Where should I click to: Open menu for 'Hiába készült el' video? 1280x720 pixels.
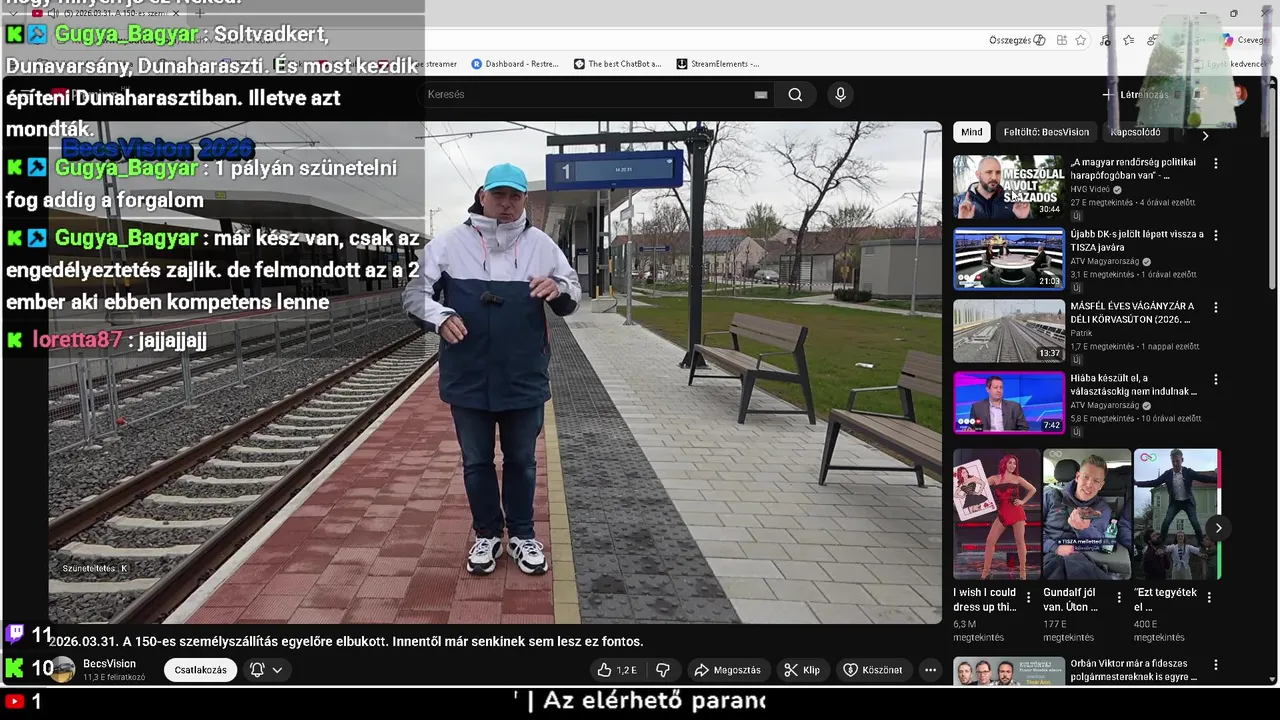[x=1216, y=379]
